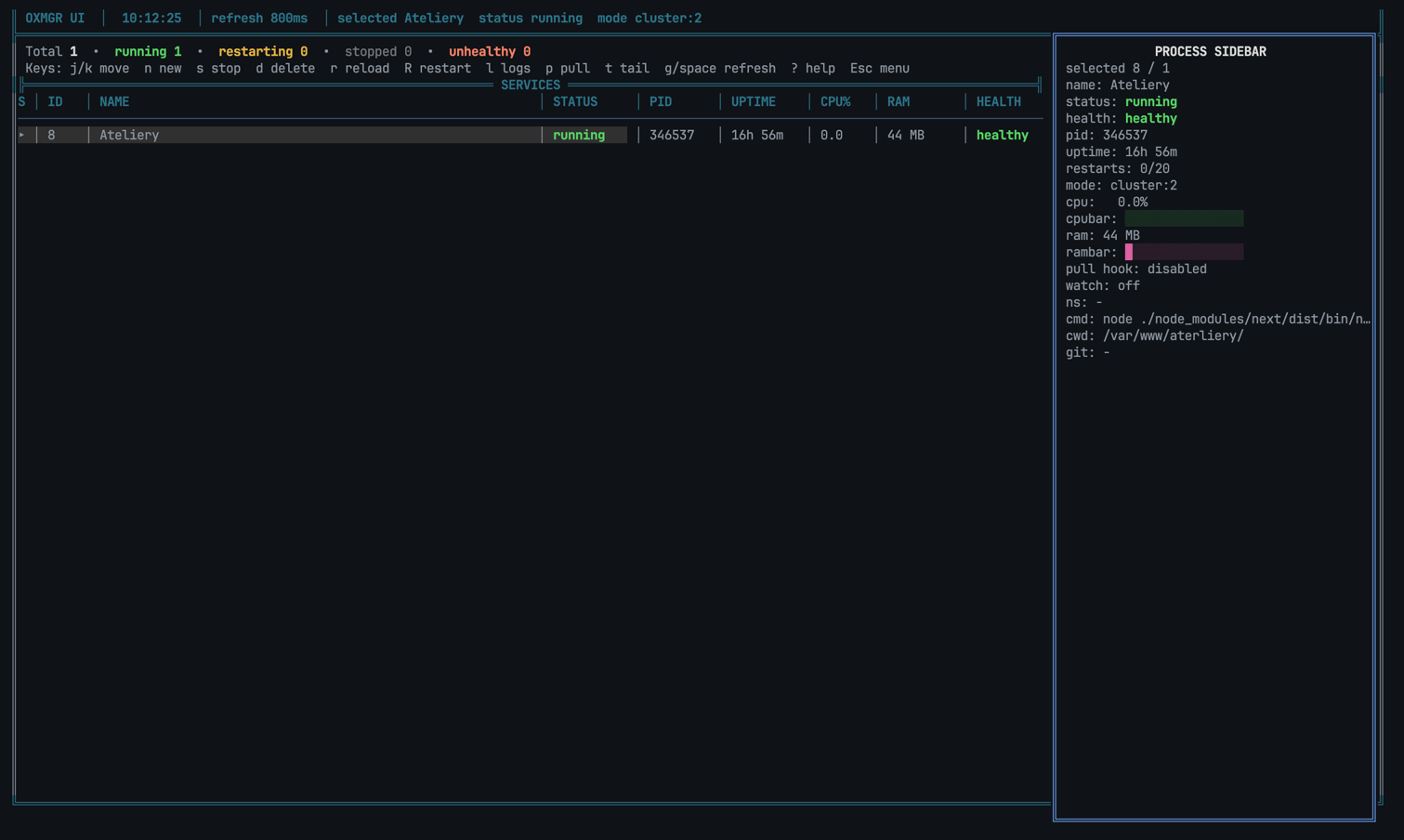The image size is (1404, 840).
Task: Enable watch in the process sidebar
Action: 1102,285
